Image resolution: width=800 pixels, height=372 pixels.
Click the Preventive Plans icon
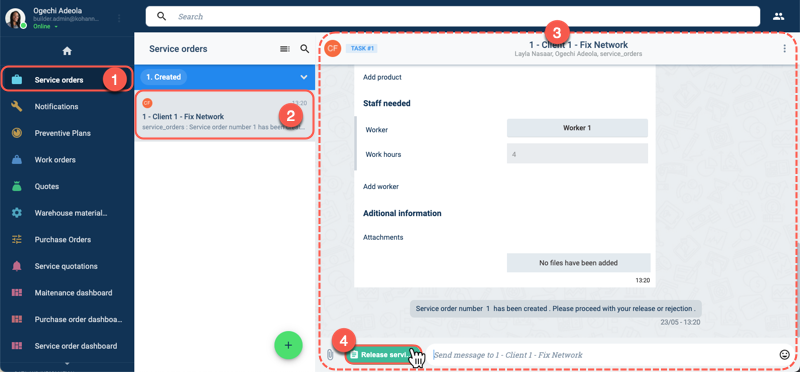coord(17,133)
